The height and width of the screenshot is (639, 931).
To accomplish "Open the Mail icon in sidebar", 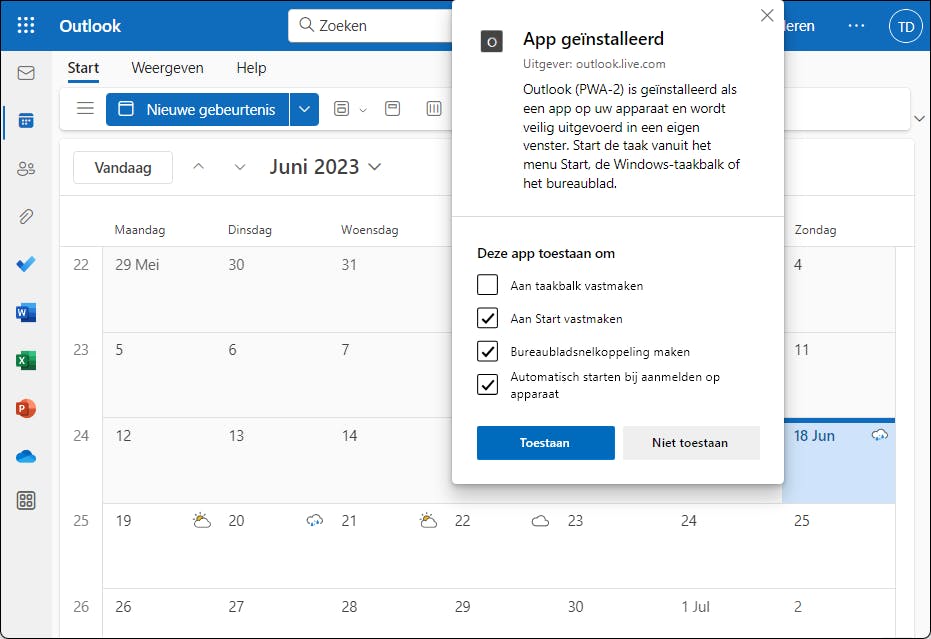I will (26, 73).
